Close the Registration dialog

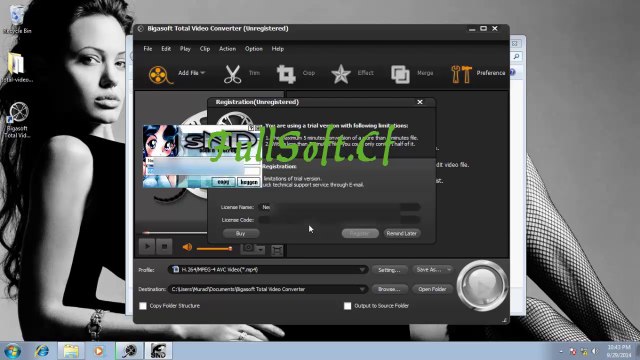420,102
